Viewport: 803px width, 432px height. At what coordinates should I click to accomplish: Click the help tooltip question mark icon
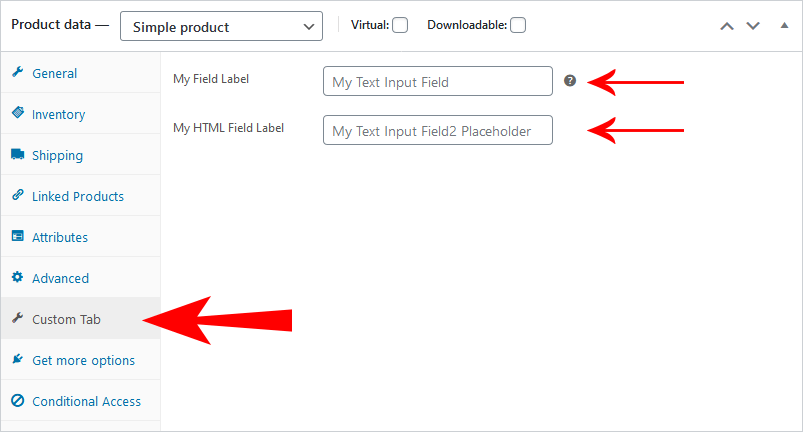point(570,81)
